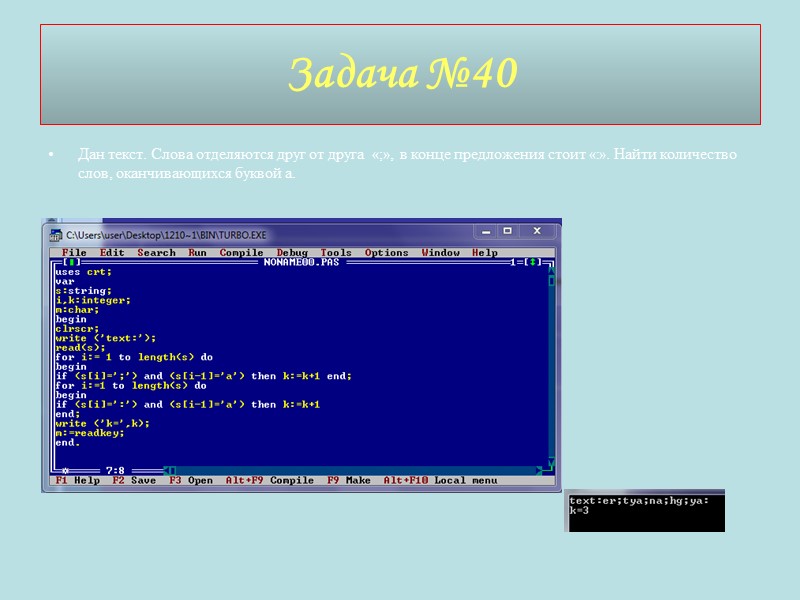Click the NONAME00.PAS window title

click(x=302, y=262)
